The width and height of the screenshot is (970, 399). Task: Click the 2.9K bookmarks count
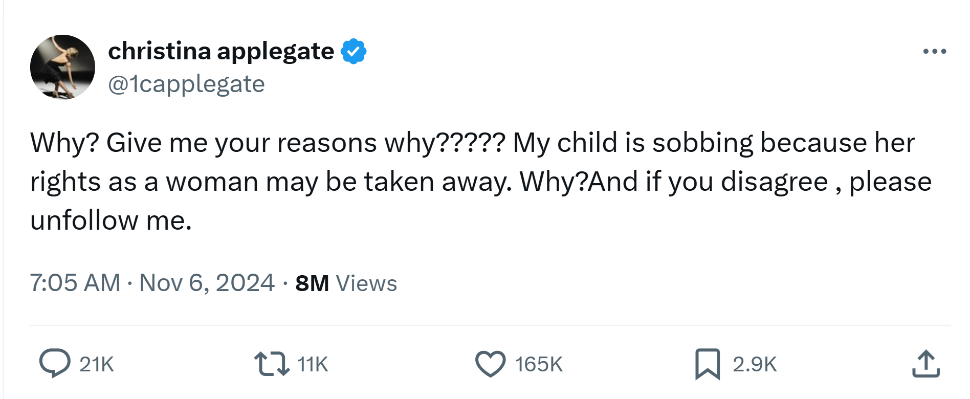click(754, 364)
